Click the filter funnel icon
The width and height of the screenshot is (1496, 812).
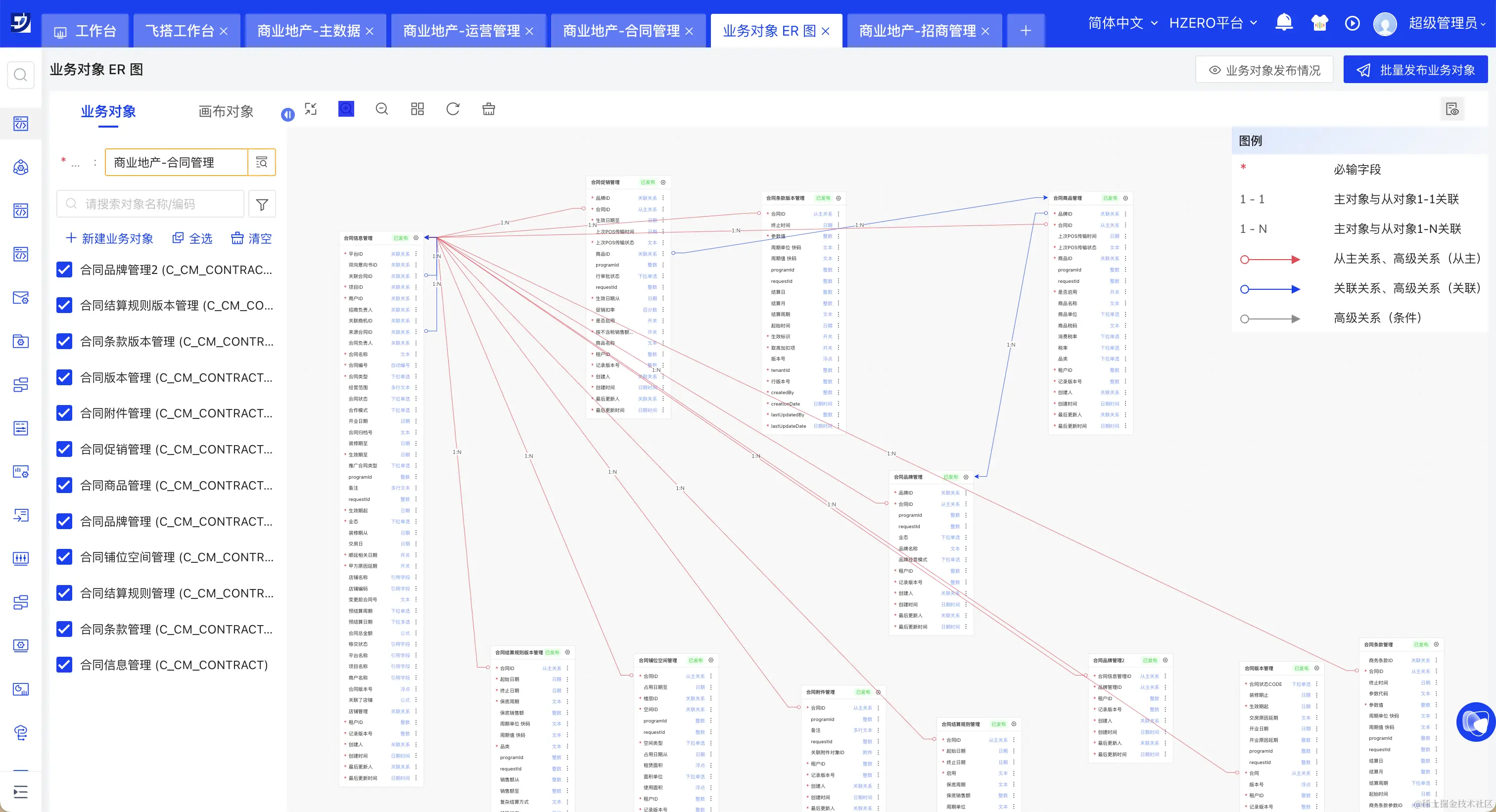coord(262,204)
